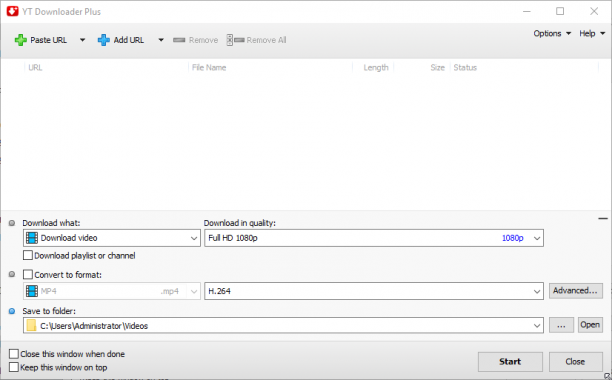Click the Close button at bottom right

coord(575,362)
